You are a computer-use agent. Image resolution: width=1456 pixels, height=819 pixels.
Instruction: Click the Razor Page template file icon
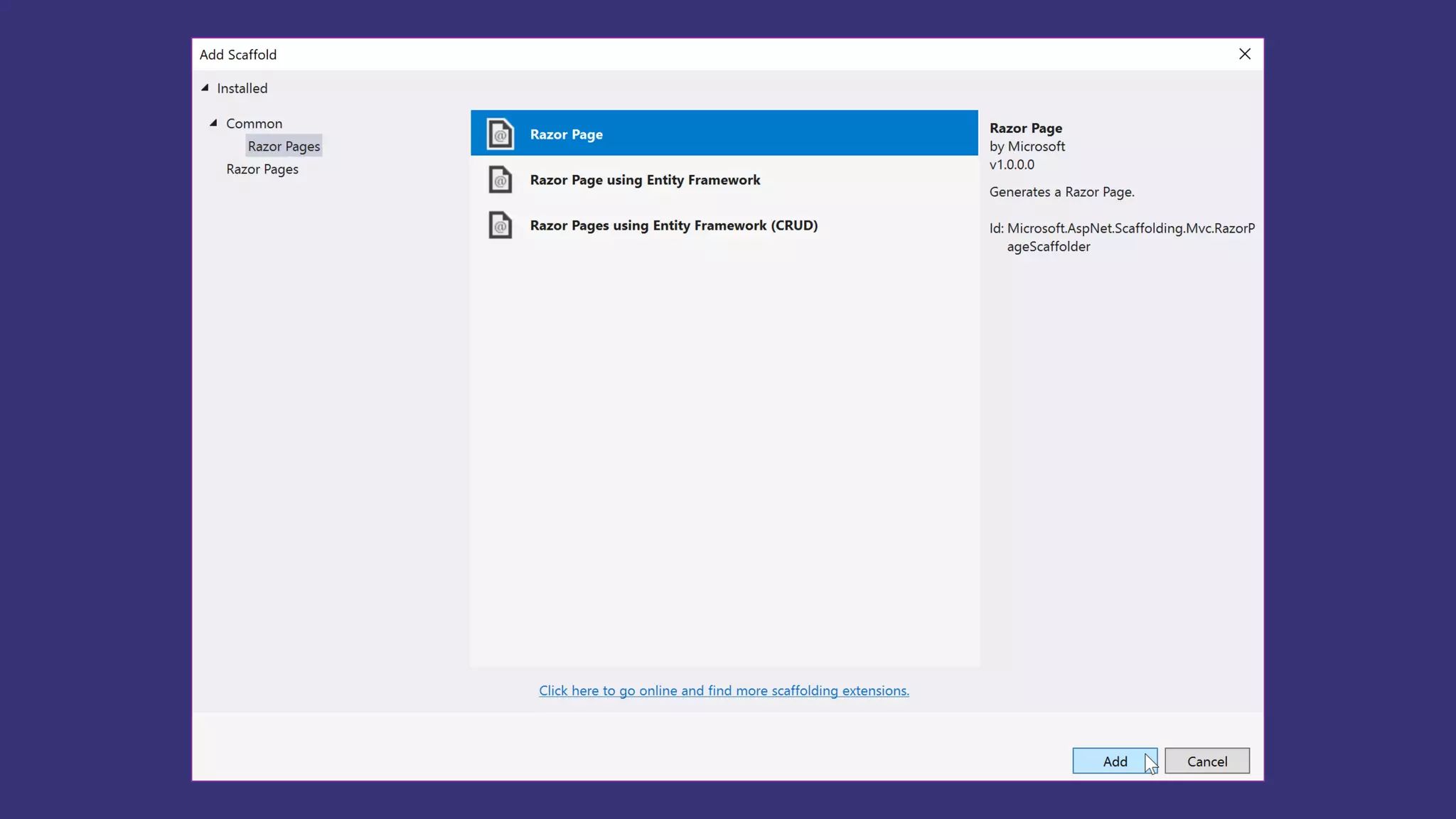point(500,134)
